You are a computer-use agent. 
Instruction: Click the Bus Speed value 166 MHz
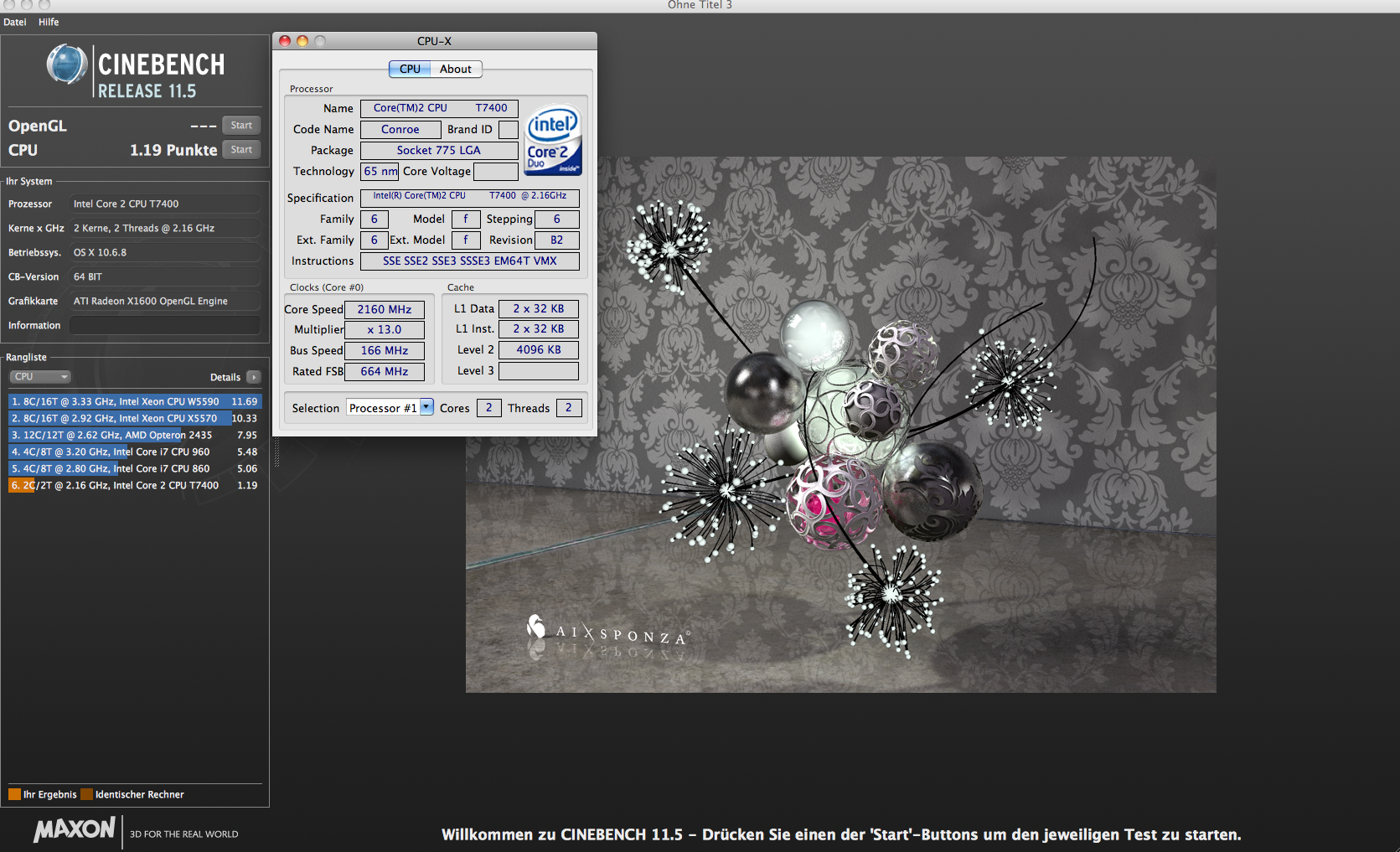tap(385, 350)
